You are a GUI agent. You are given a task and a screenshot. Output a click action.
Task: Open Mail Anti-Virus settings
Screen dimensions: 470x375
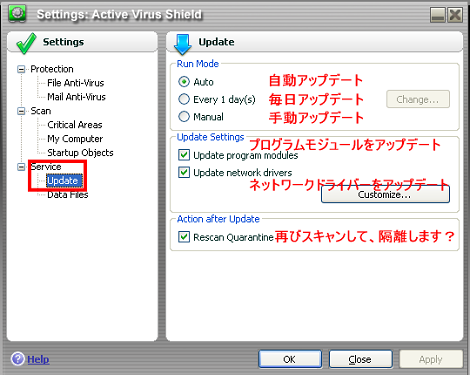coord(76,97)
